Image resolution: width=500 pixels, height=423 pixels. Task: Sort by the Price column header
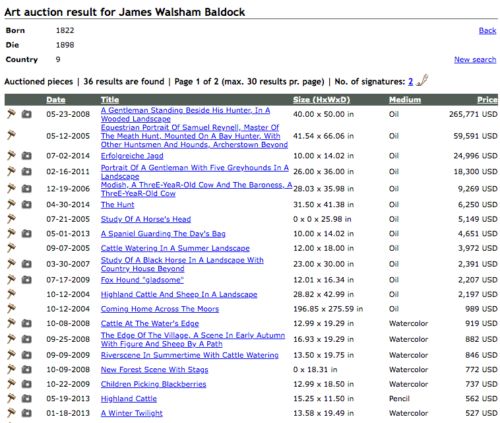pos(487,100)
